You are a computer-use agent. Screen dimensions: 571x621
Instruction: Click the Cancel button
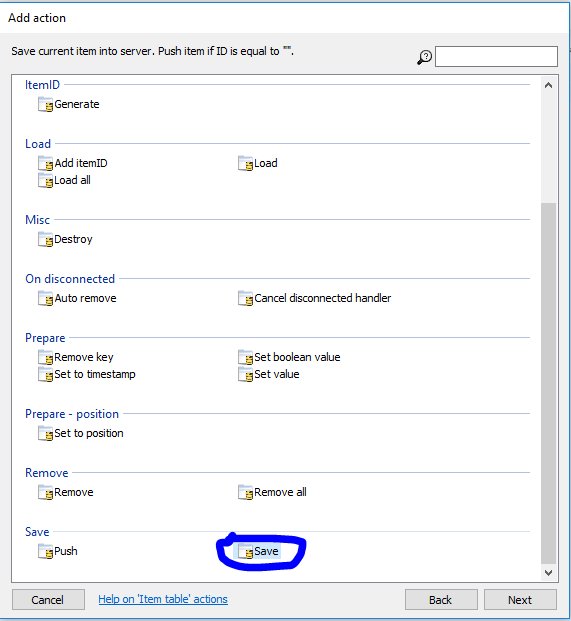click(48, 600)
